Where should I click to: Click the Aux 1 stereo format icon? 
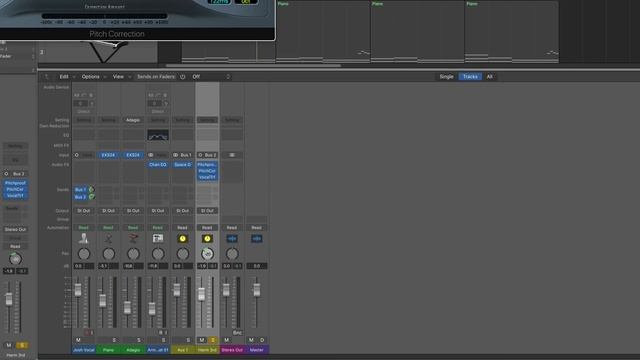[x=176, y=155]
